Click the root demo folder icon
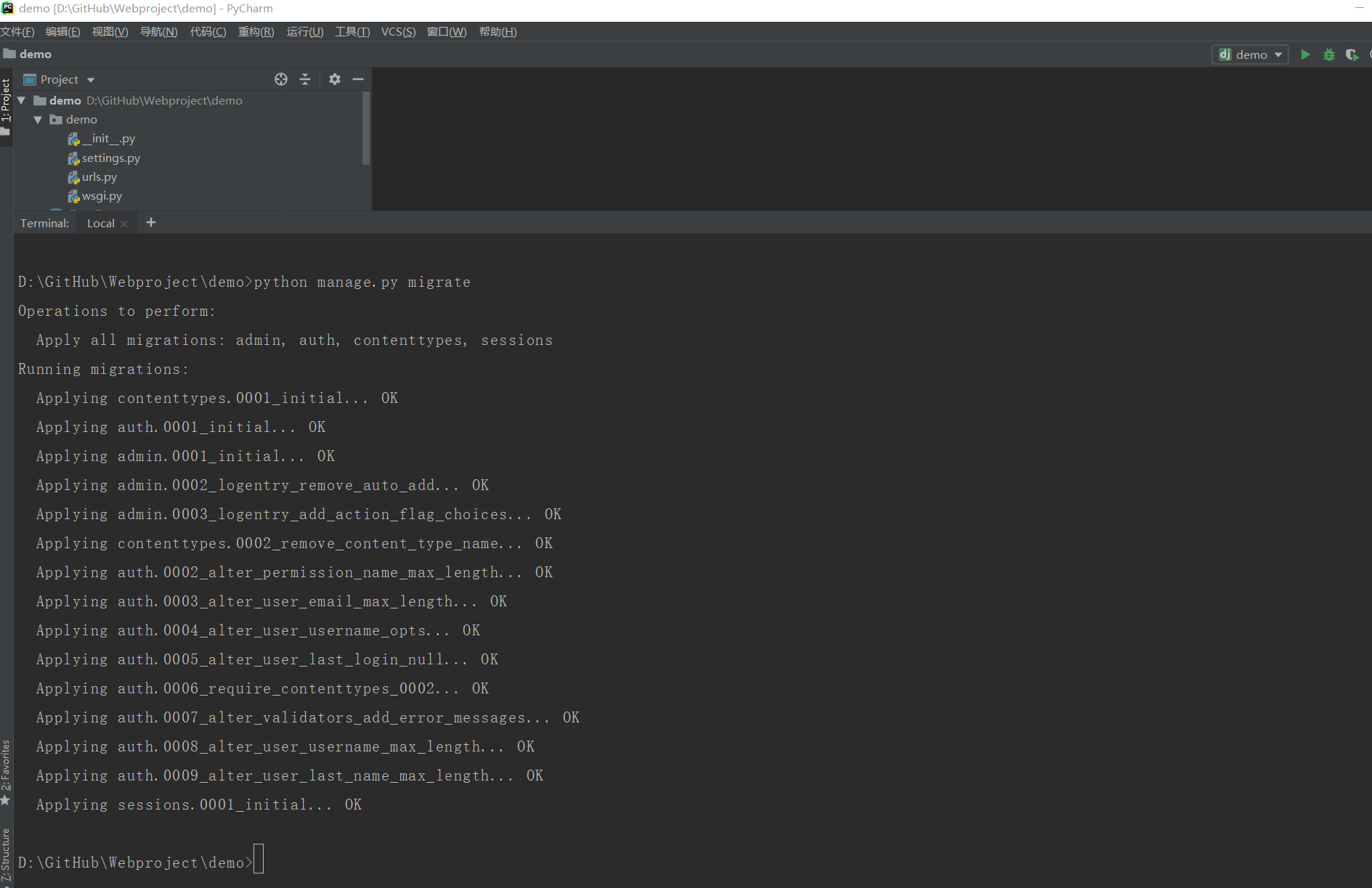 coord(40,100)
